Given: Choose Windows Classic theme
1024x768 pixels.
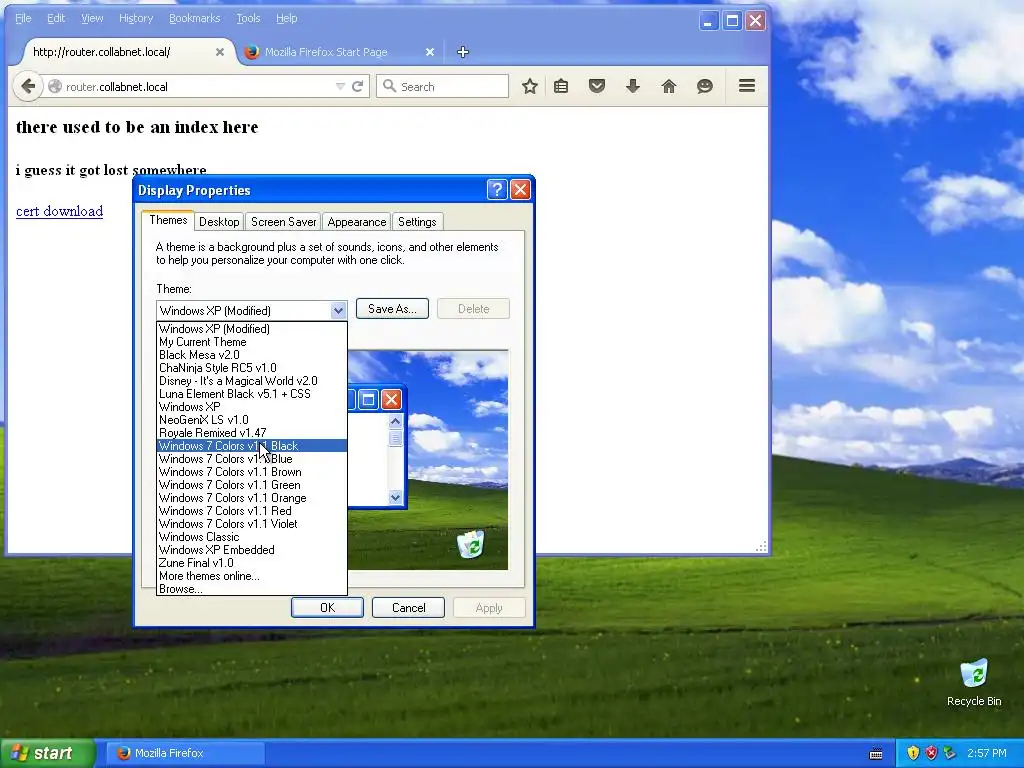Looking at the screenshot, I should 251,537.
